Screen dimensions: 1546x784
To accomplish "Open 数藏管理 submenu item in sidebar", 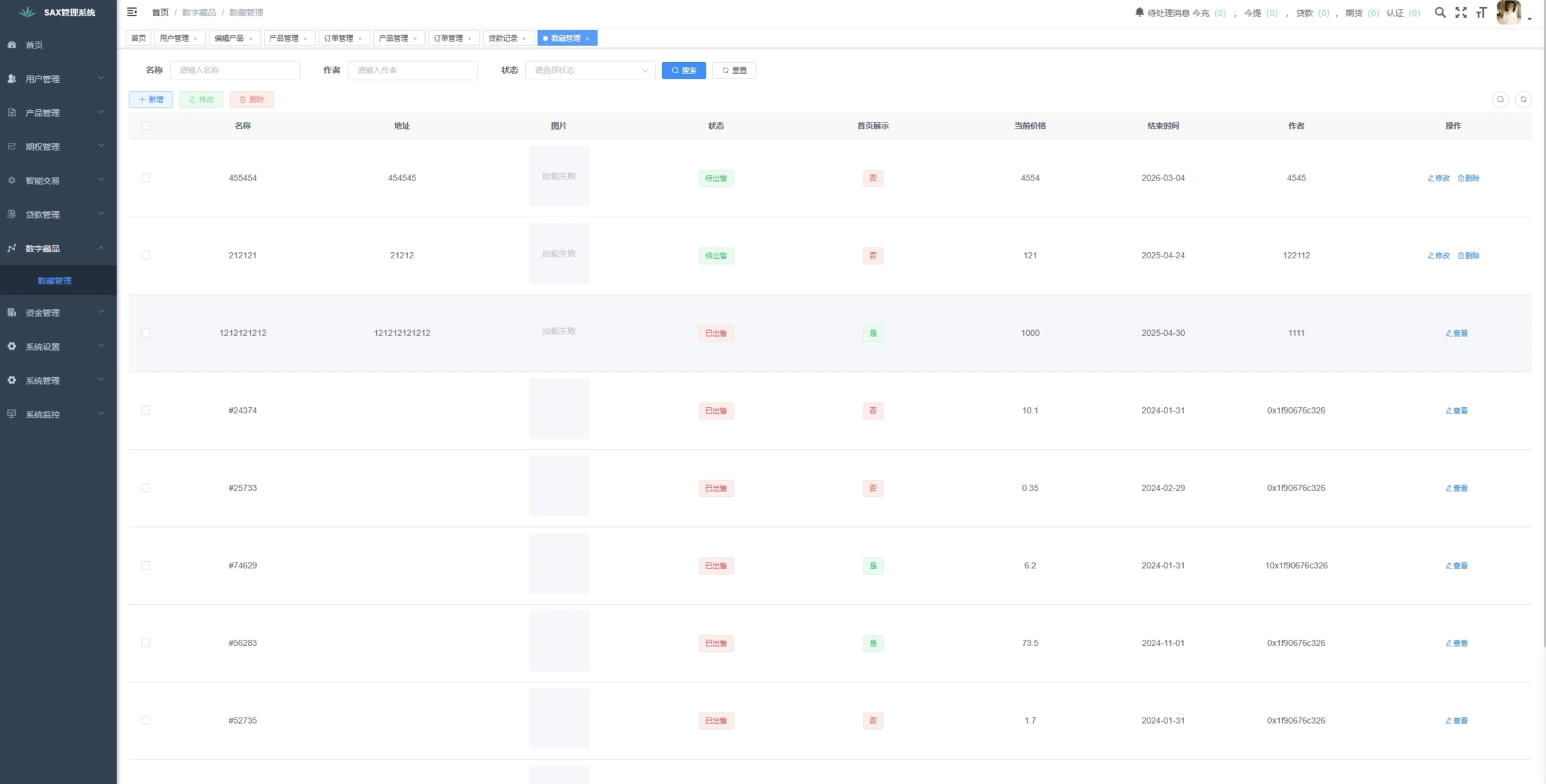I will pos(54,281).
